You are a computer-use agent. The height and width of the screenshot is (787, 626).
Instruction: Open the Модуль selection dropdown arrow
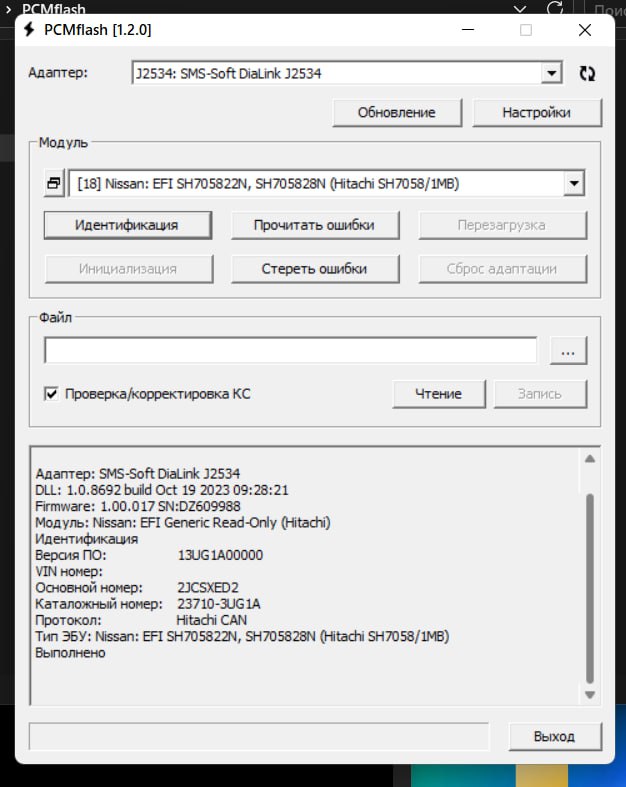[x=574, y=183]
